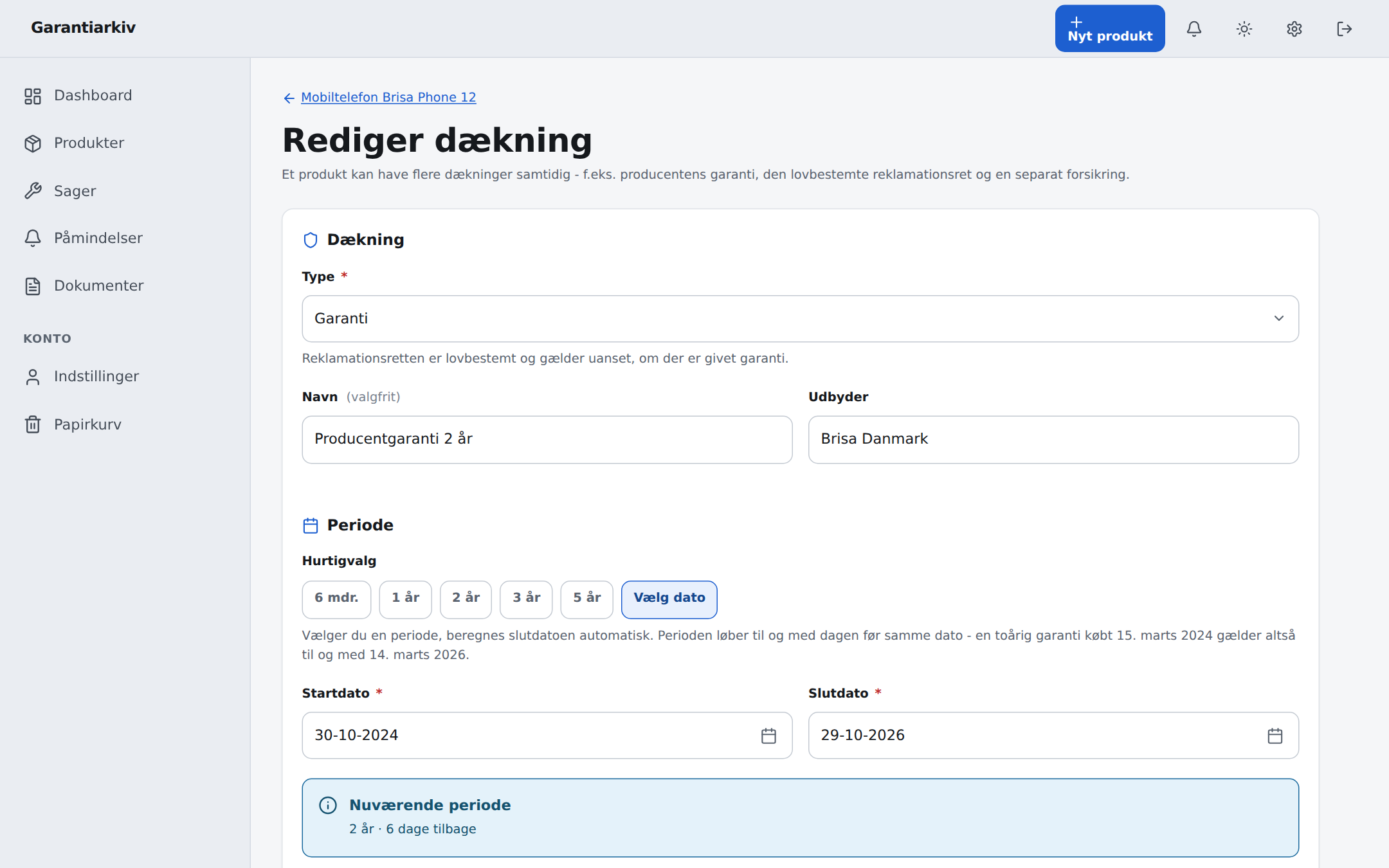
Task: Select the 5 år quick period
Action: click(586, 599)
